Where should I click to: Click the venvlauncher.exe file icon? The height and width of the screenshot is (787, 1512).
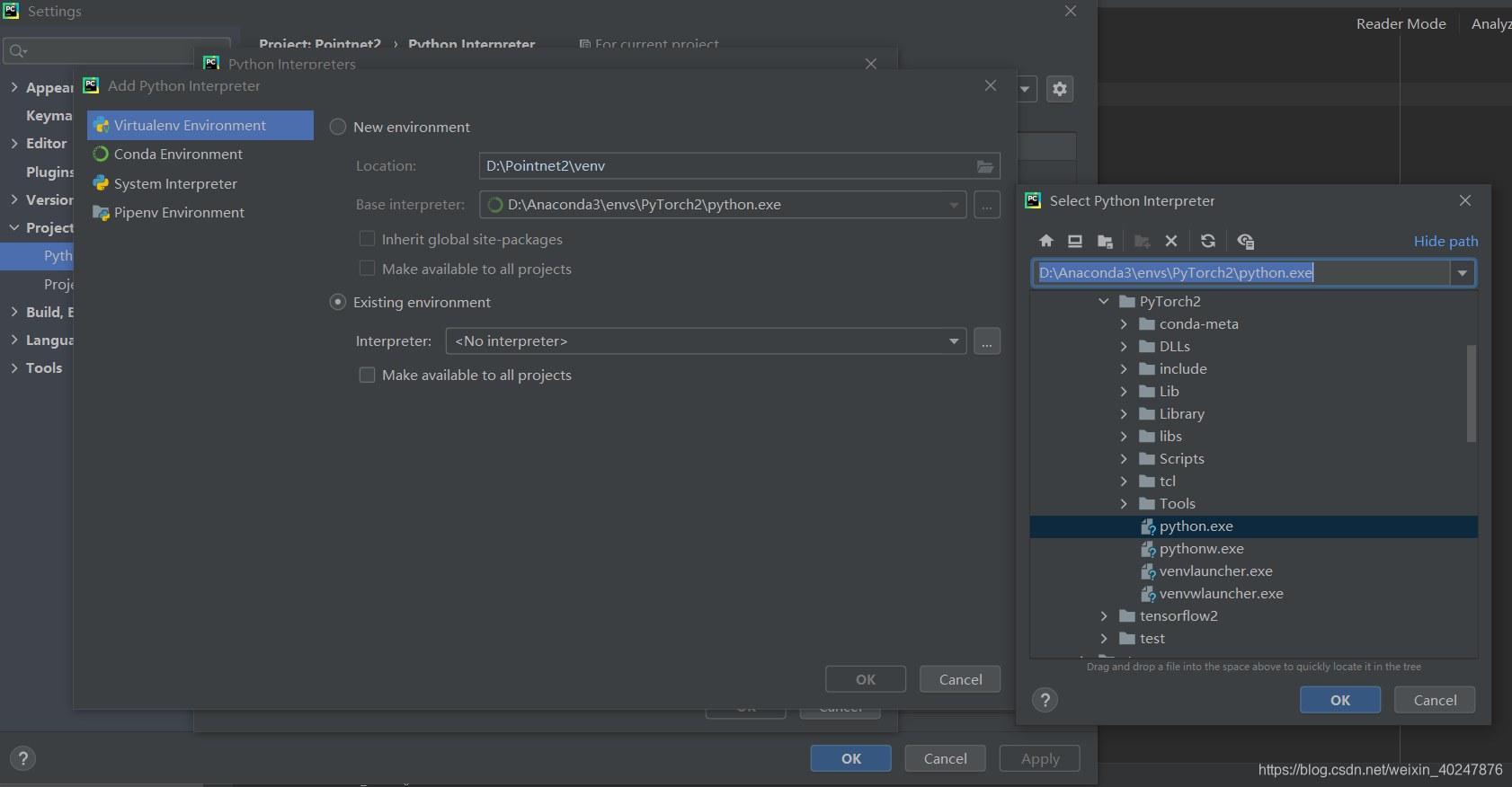click(1148, 571)
